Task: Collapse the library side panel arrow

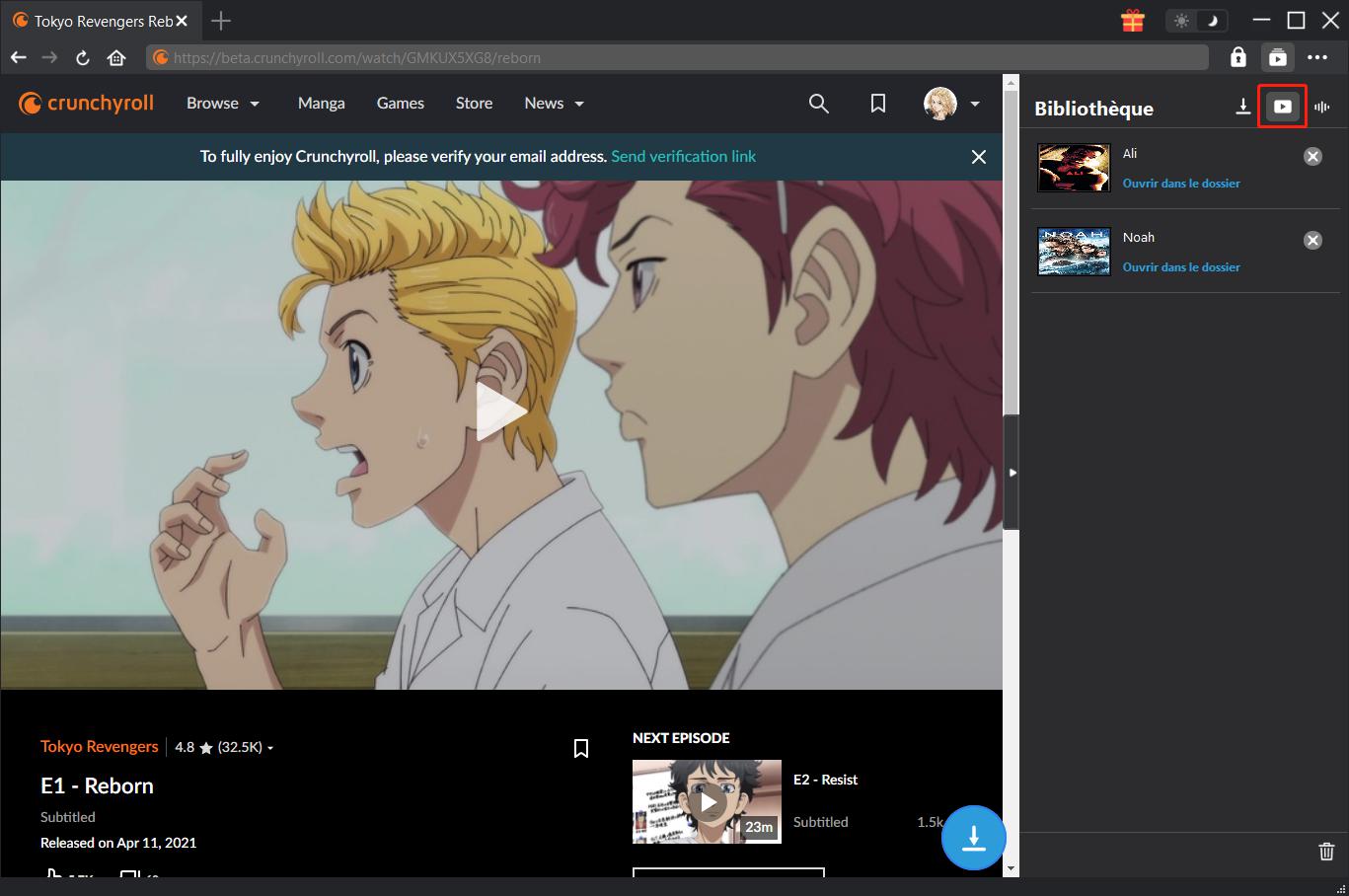Action: tap(1012, 473)
